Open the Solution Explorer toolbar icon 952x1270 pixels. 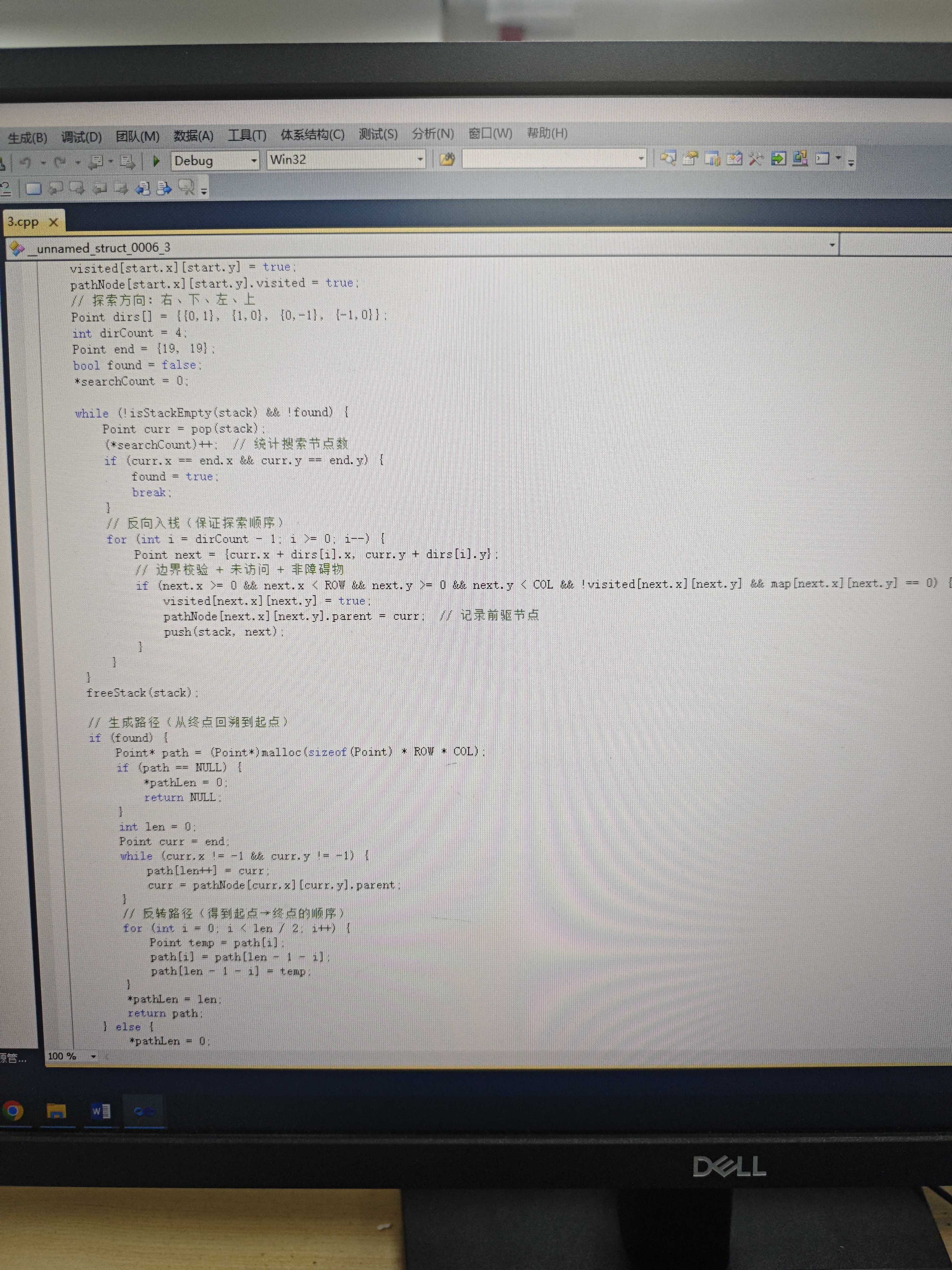668,158
